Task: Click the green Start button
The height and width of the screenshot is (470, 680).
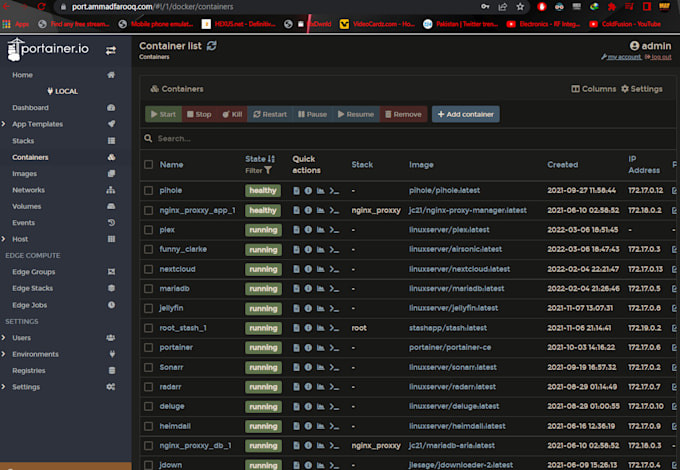Action: 163,114
